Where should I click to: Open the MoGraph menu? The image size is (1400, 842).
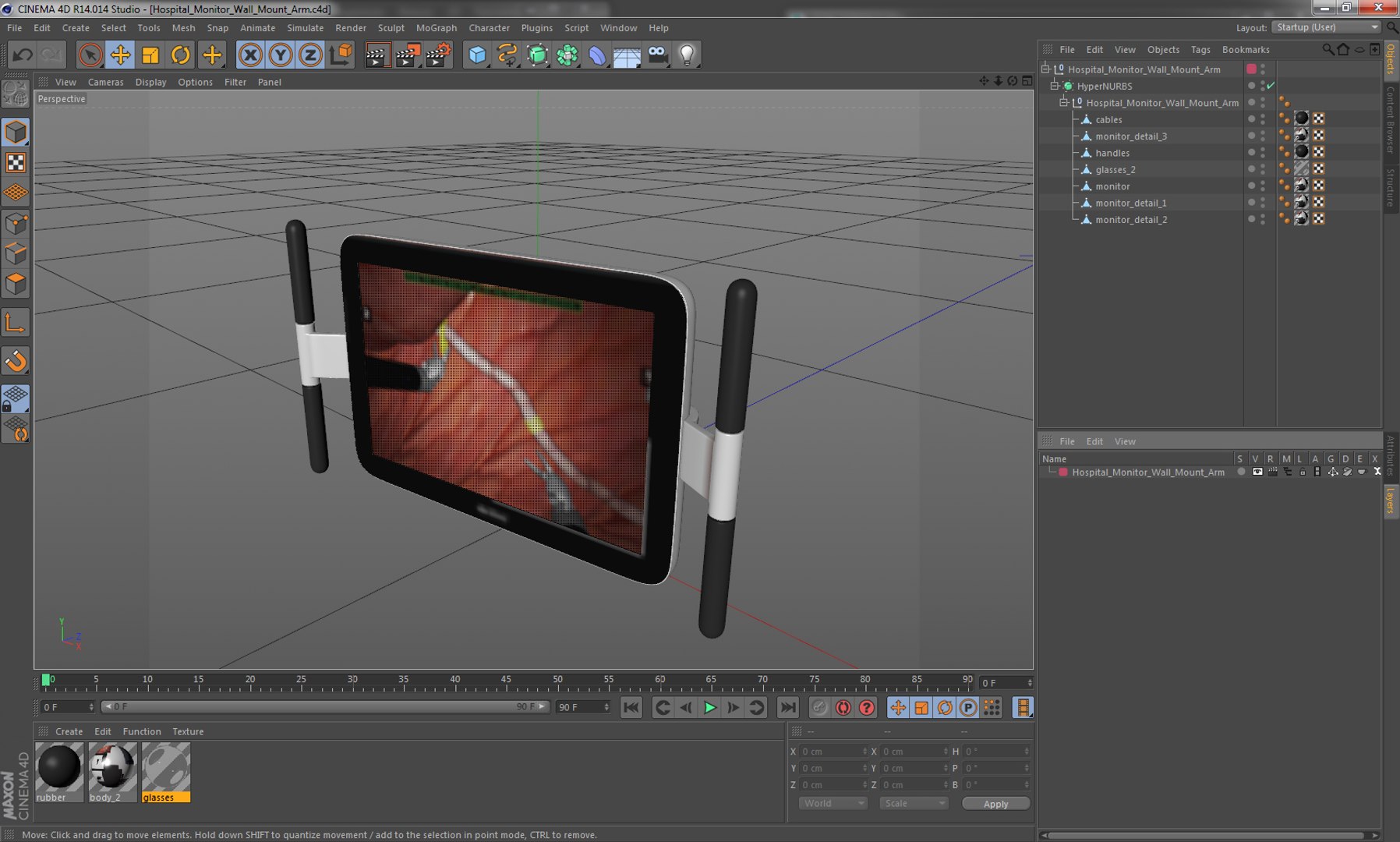point(437,28)
